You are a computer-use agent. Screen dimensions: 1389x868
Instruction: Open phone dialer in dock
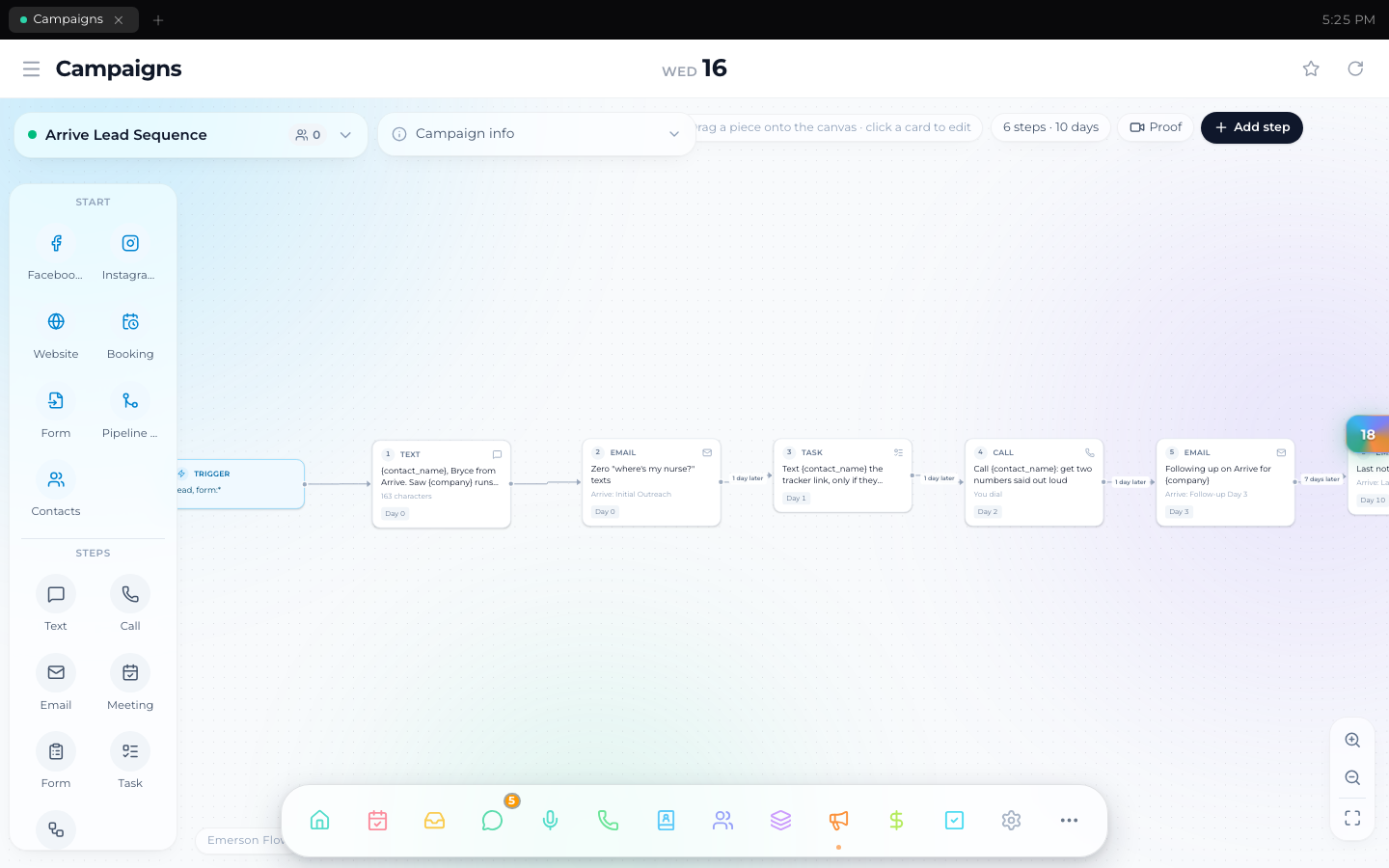pyautogui.click(x=608, y=821)
